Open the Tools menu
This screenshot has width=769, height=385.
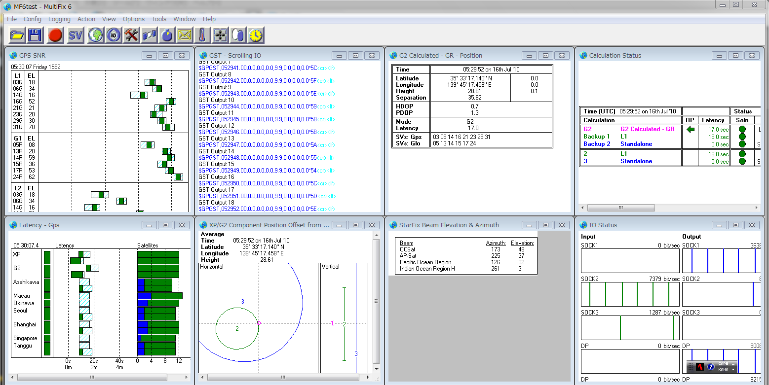click(x=159, y=19)
